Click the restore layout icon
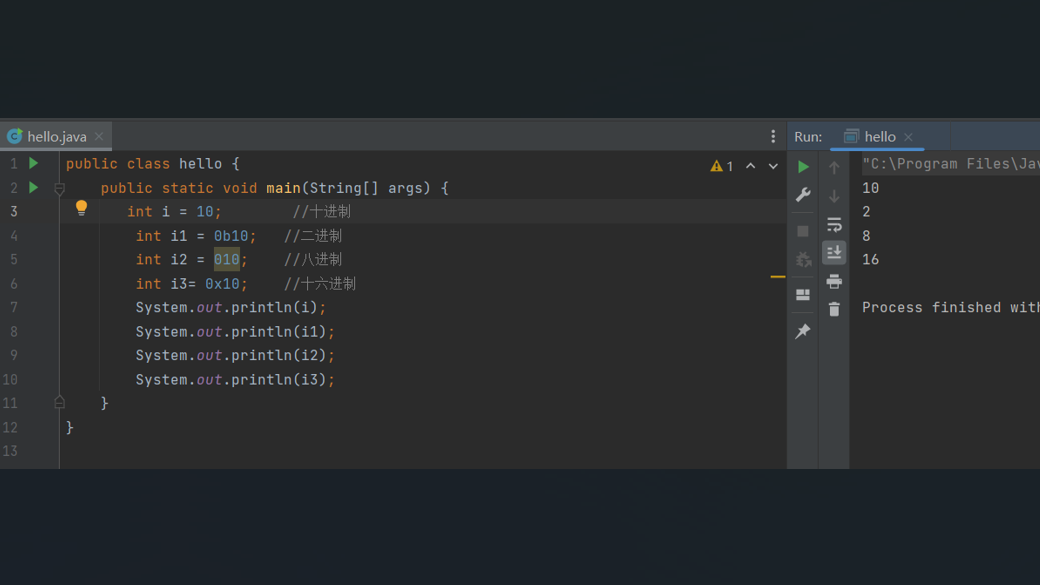1040x585 pixels. click(x=803, y=295)
